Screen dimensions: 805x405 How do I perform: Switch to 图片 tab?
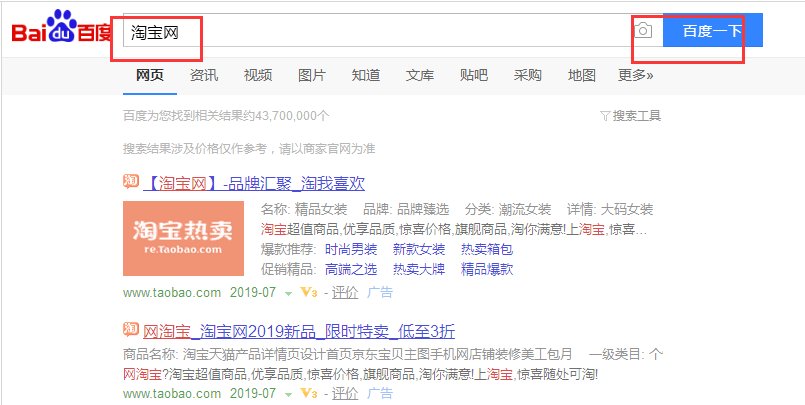(312, 75)
